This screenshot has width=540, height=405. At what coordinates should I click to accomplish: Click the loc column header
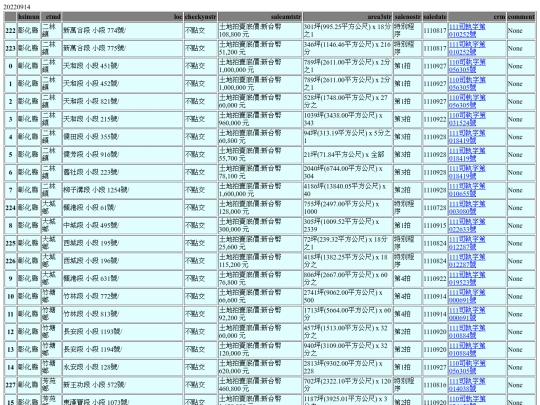pyautogui.click(x=123, y=17)
